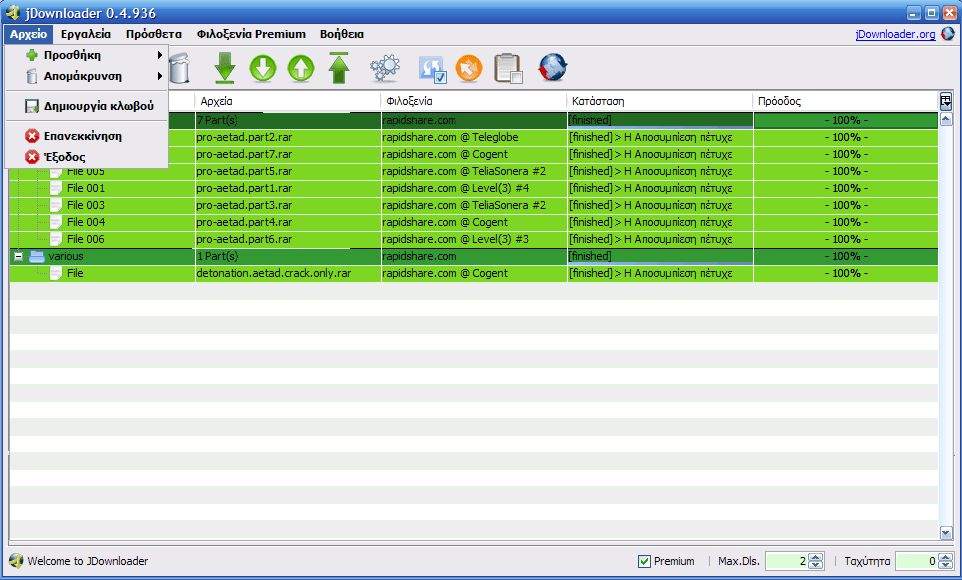Open settings via the gears icon
The width and height of the screenshot is (962, 580).
(385, 68)
